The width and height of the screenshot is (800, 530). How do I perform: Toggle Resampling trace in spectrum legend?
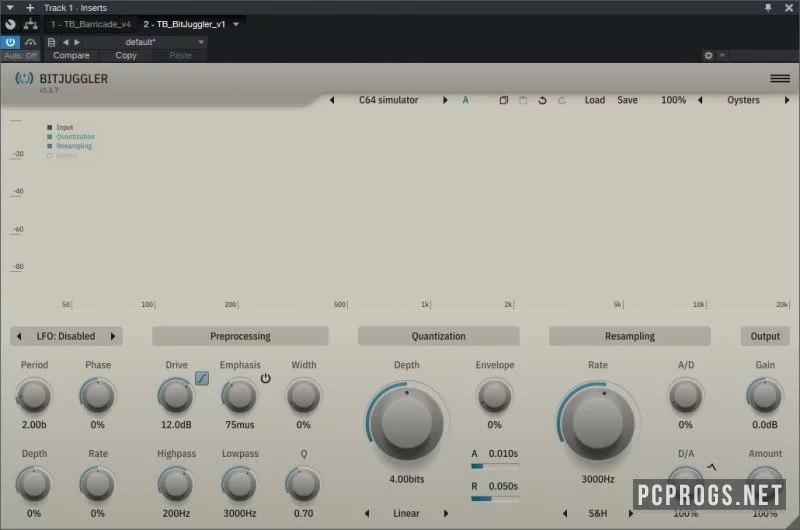[x=69, y=146]
